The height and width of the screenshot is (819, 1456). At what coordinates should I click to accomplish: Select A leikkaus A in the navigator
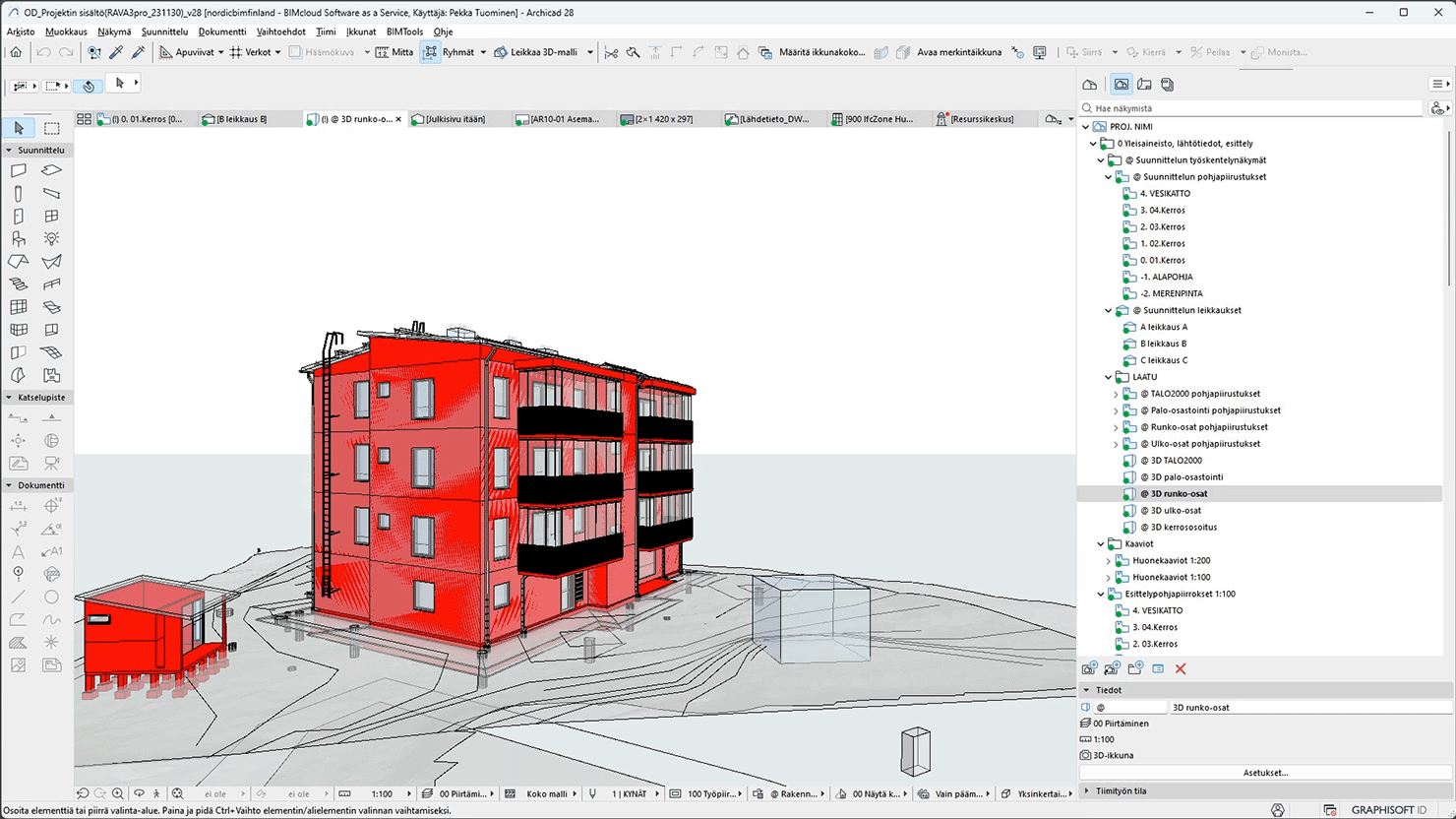[1163, 327]
